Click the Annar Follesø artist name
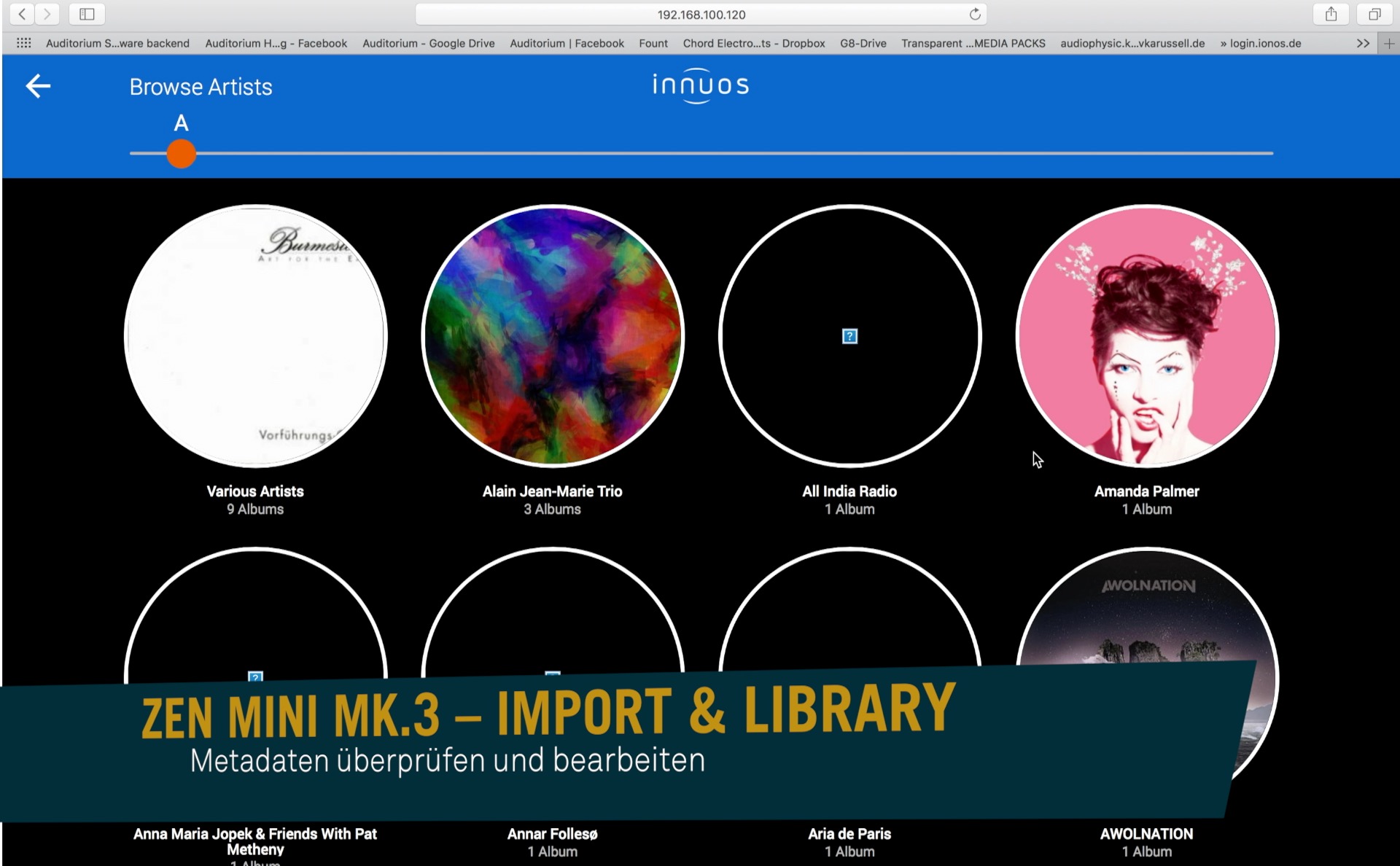1400x866 pixels. [x=553, y=834]
